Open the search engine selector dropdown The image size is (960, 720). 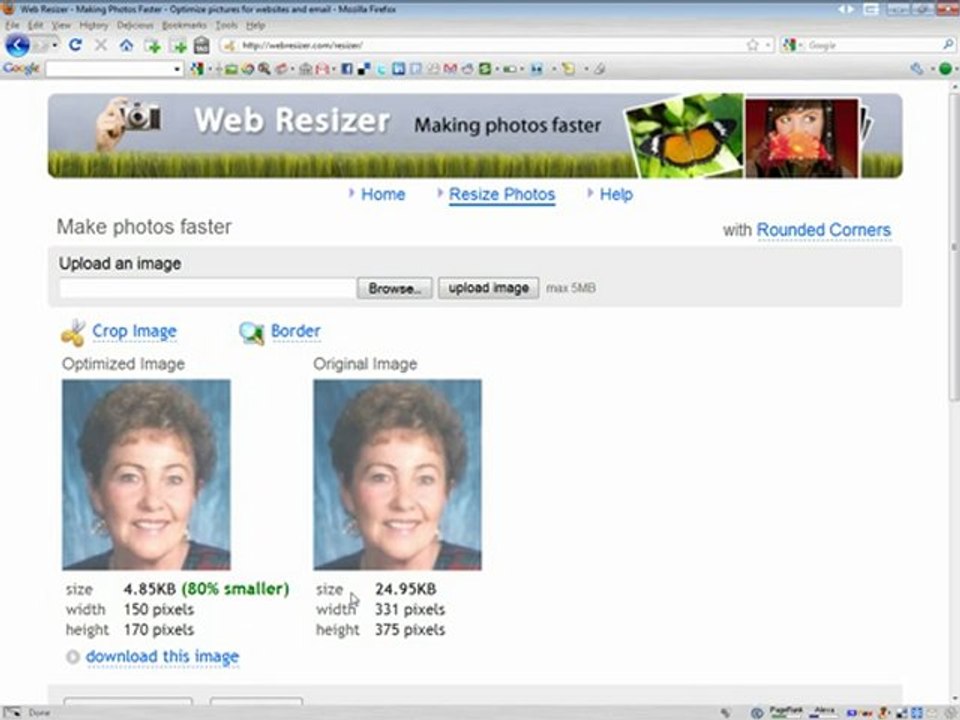pyautogui.click(x=800, y=45)
